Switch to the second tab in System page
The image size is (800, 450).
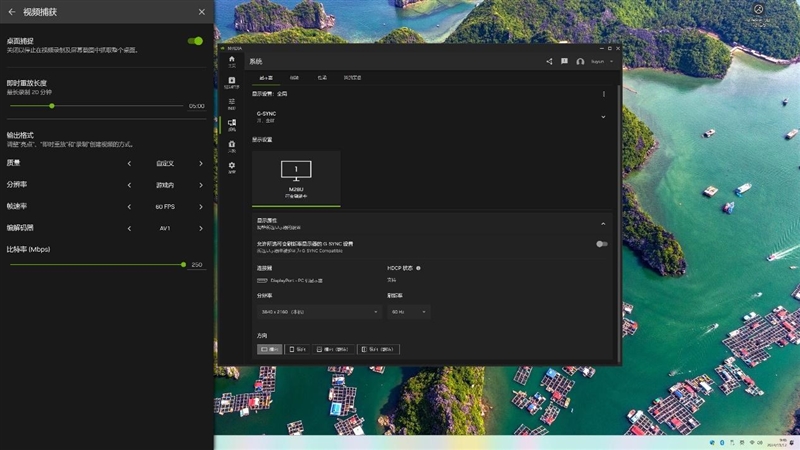click(294, 77)
